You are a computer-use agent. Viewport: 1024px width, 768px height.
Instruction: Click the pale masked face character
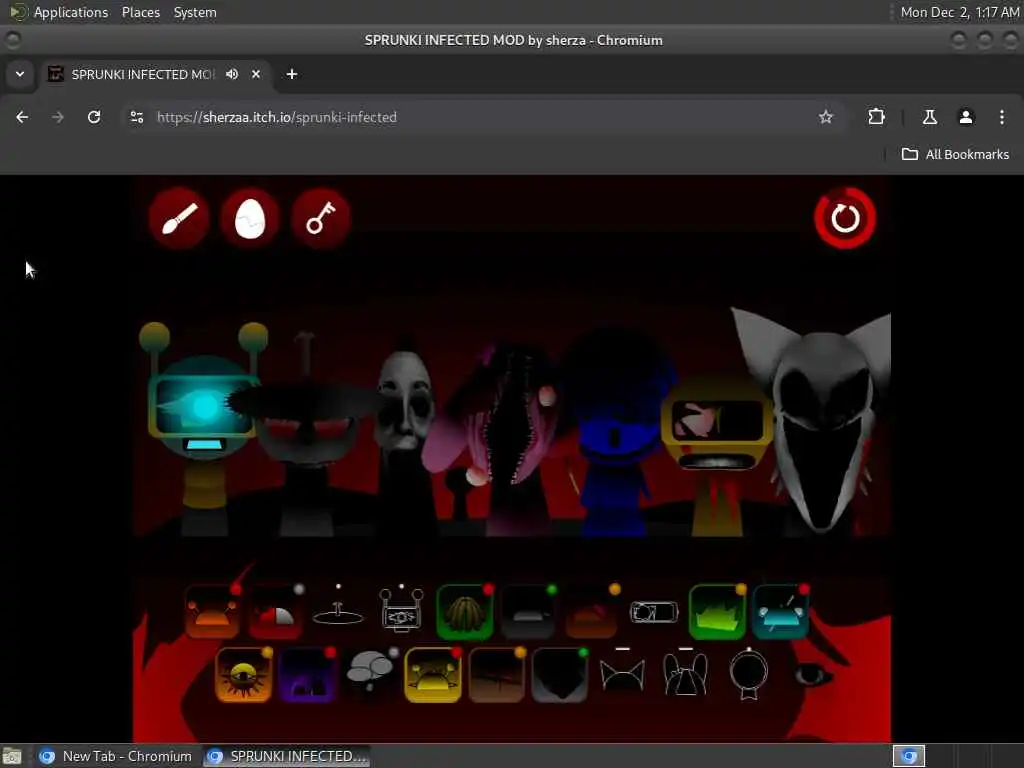point(406,438)
